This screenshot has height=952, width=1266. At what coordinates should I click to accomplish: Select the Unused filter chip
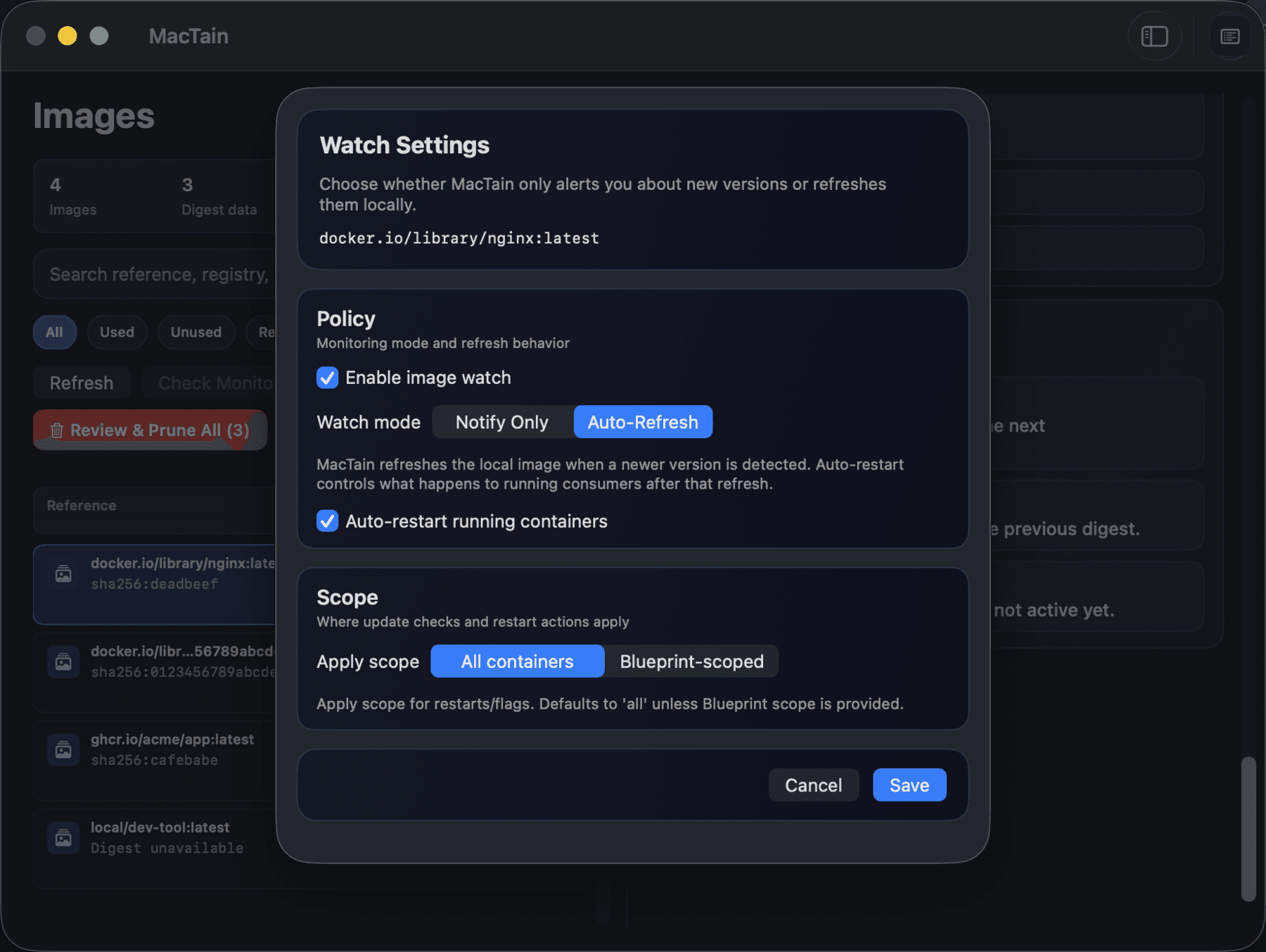pos(196,332)
